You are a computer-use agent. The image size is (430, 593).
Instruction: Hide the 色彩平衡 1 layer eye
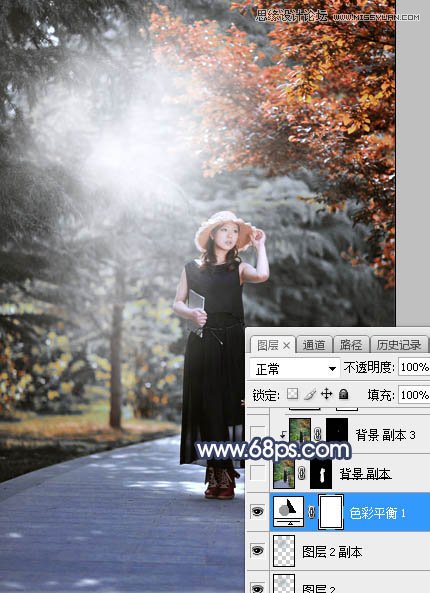coord(258,512)
